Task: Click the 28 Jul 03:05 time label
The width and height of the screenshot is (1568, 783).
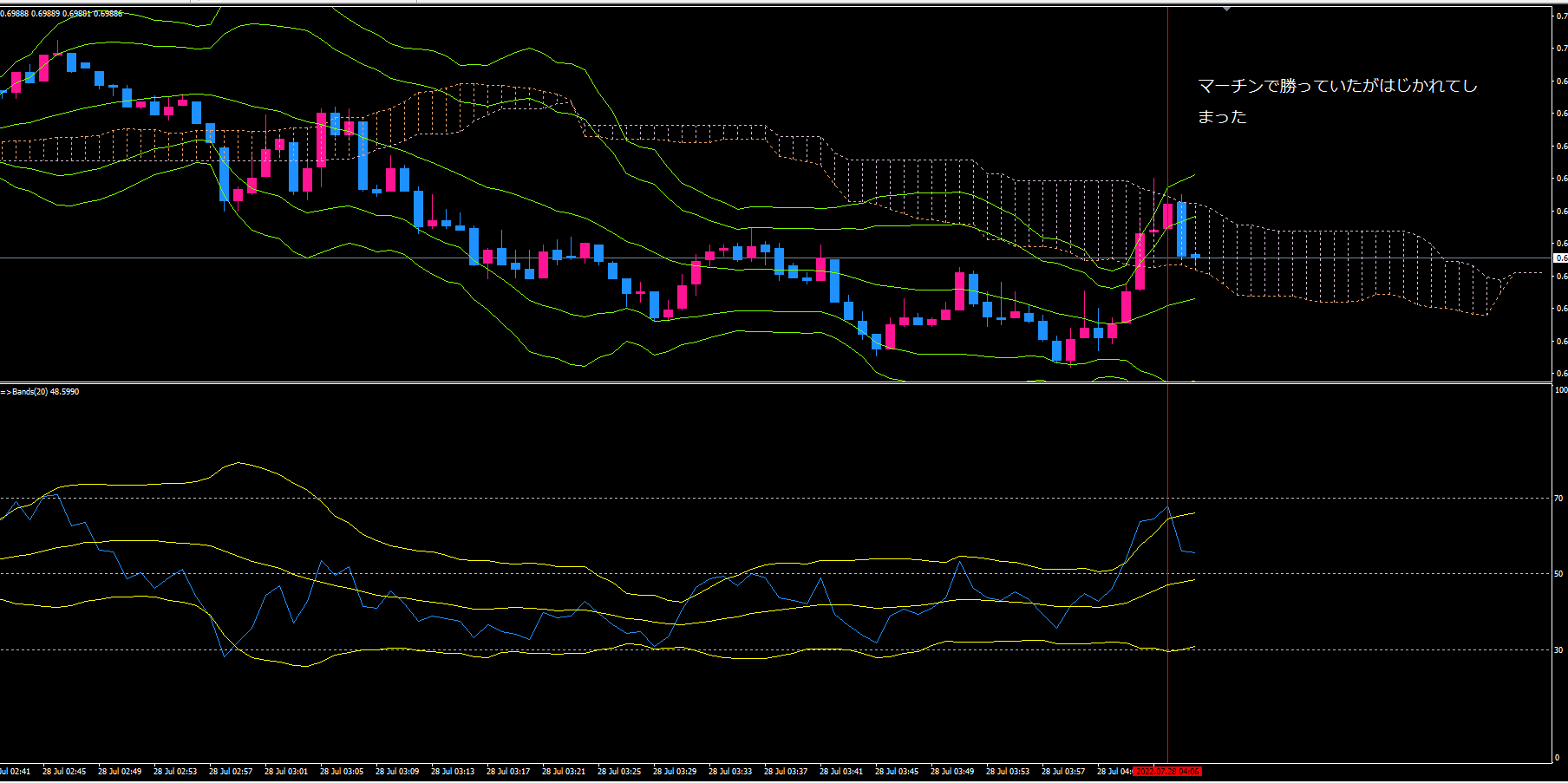Action: [x=342, y=771]
